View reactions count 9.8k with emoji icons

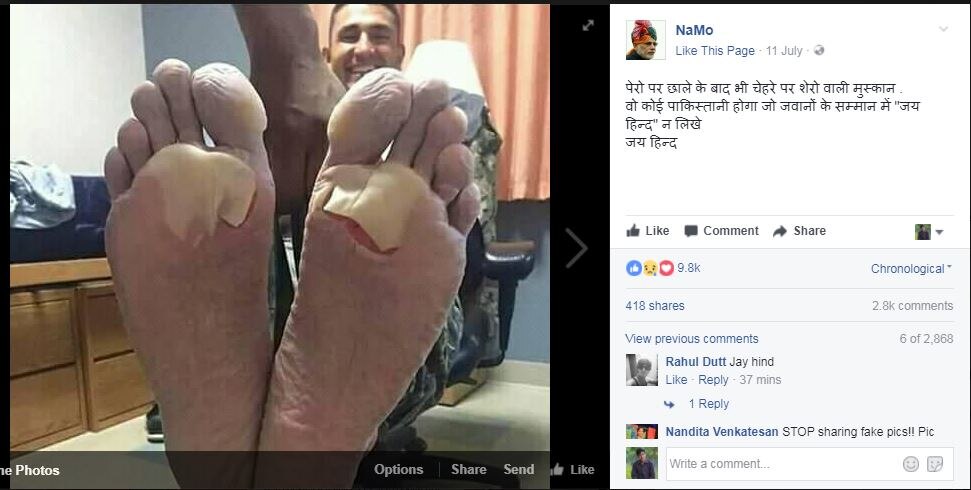[663, 268]
